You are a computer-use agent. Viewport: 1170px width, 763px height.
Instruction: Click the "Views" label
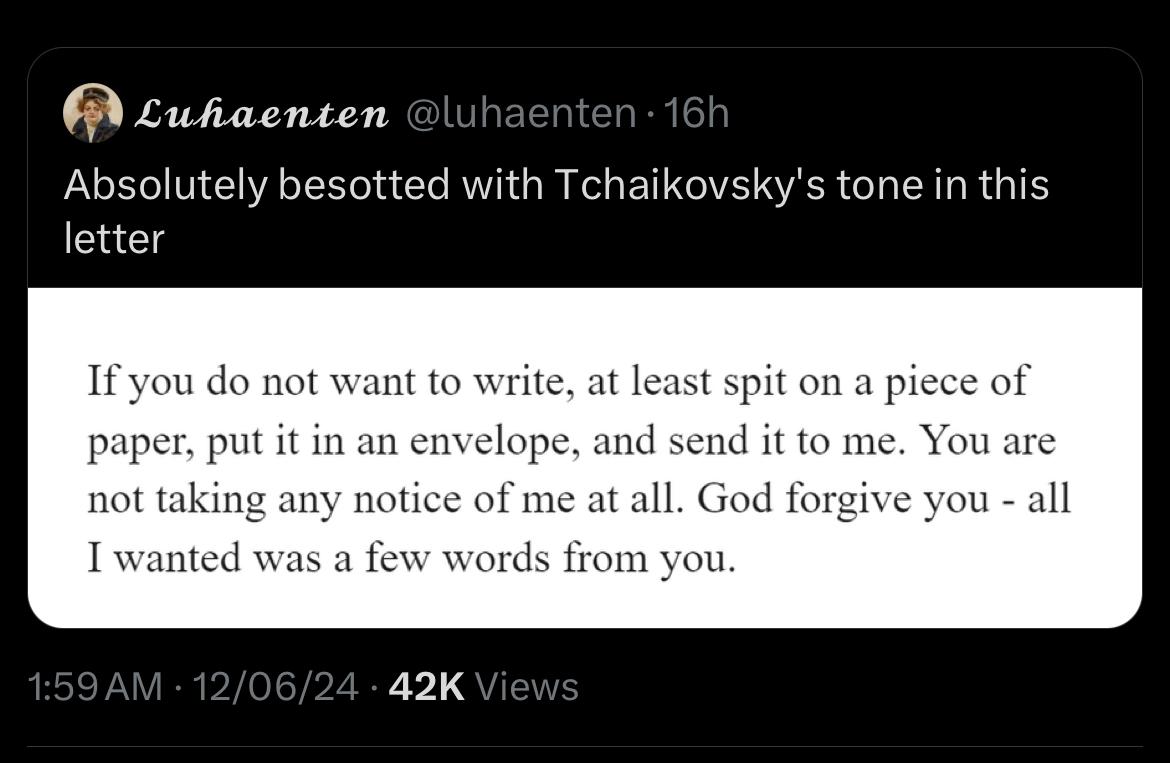pos(527,687)
